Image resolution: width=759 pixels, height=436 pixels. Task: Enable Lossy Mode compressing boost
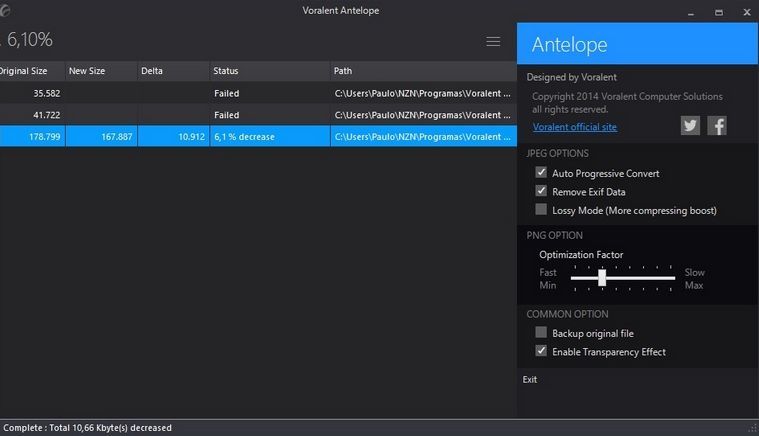[541, 209]
